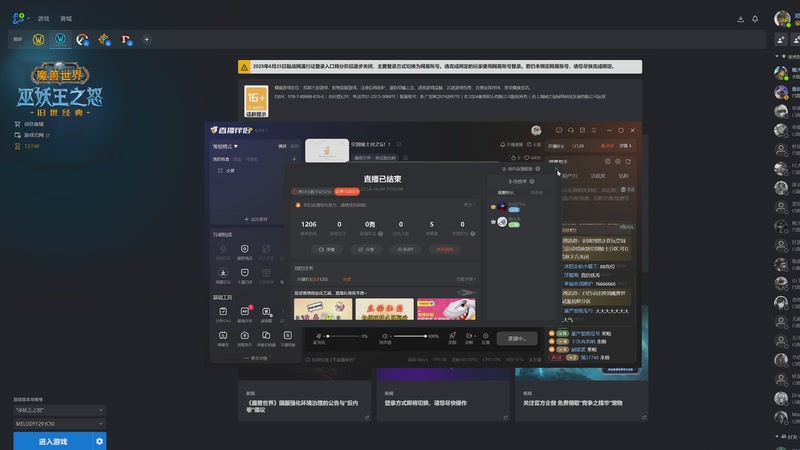Expand the 常规模式 mode dropdown in 直播伴侣
The height and width of the screenshot is (450, 800).
click(225, 146)
